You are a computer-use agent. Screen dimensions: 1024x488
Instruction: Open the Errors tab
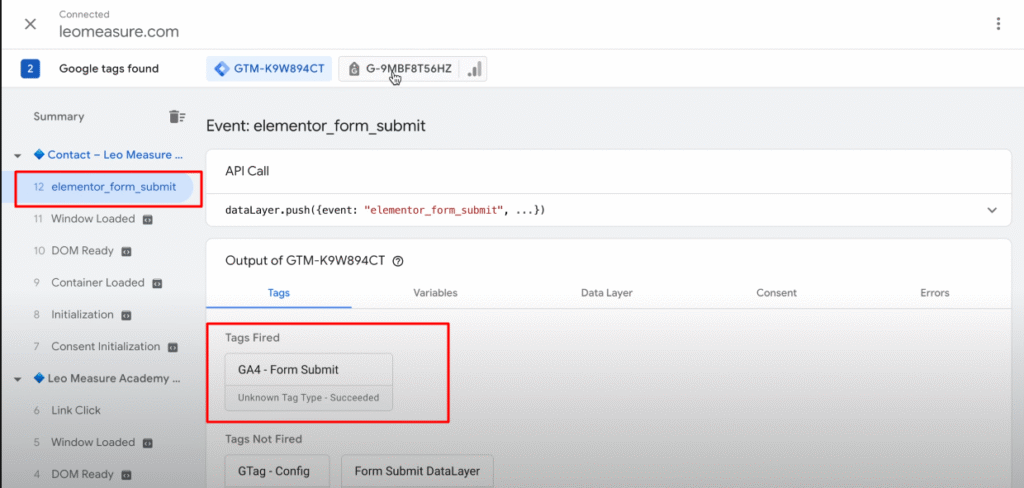(x=934, y=293)
